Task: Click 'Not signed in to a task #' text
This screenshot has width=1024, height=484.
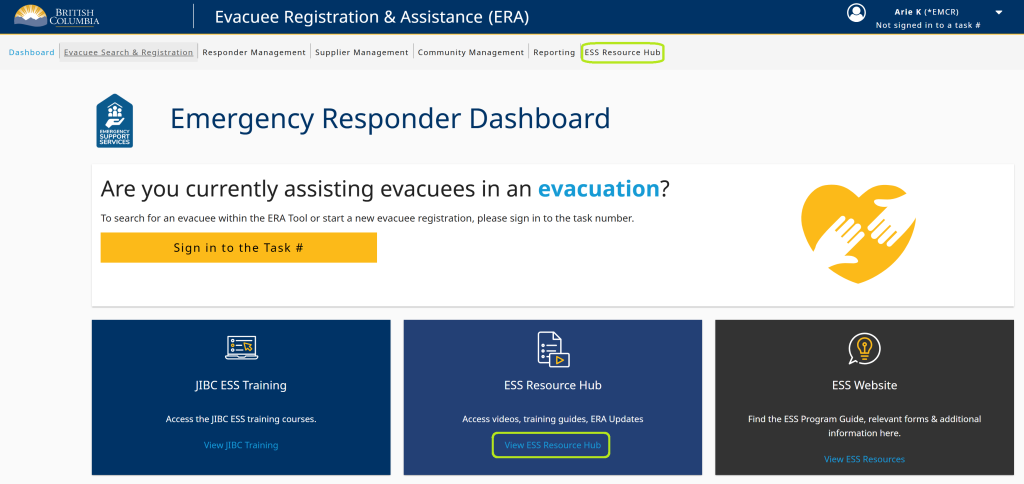Action: point(928,25)
